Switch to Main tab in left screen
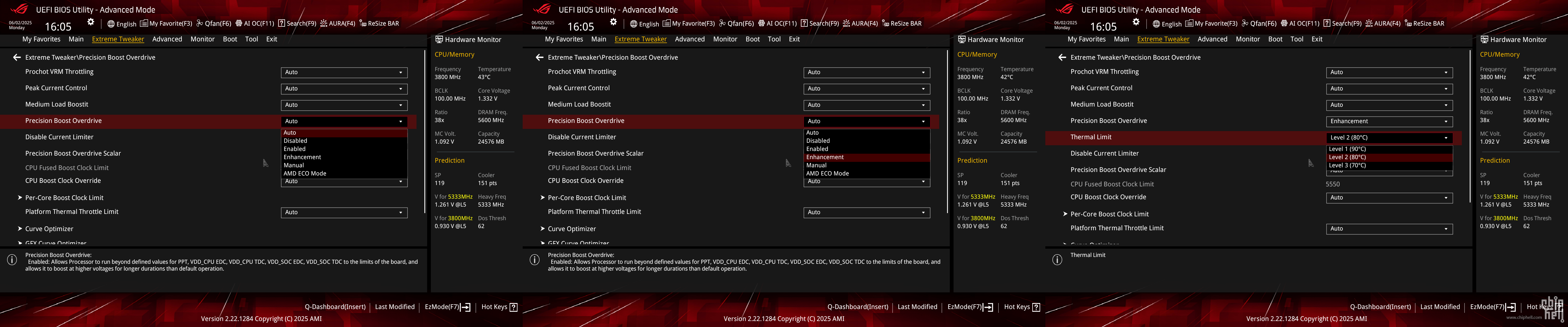This screenshot has width=1568, height=327. [x=76, y=40]
